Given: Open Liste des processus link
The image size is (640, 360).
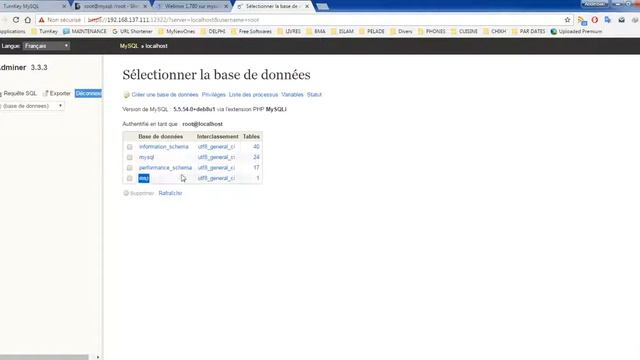Looking at the screenshot, I should pyautogui.click(x=253, y=95).
